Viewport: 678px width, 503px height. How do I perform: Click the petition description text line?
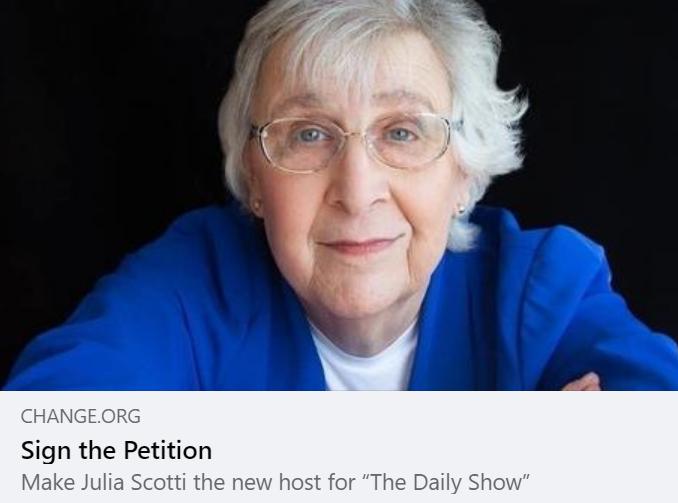[275, 482]
